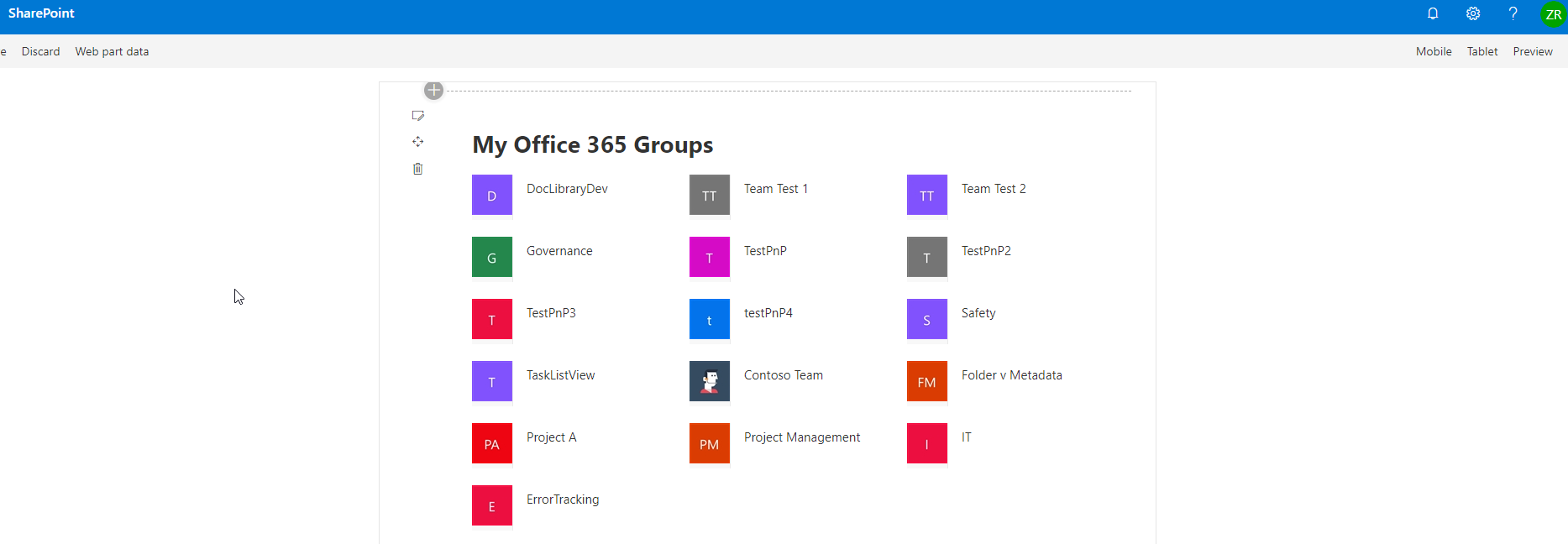Open the Safety purple S tile
This screenshot has width=1568, height=544.
[x=927, y=319]
